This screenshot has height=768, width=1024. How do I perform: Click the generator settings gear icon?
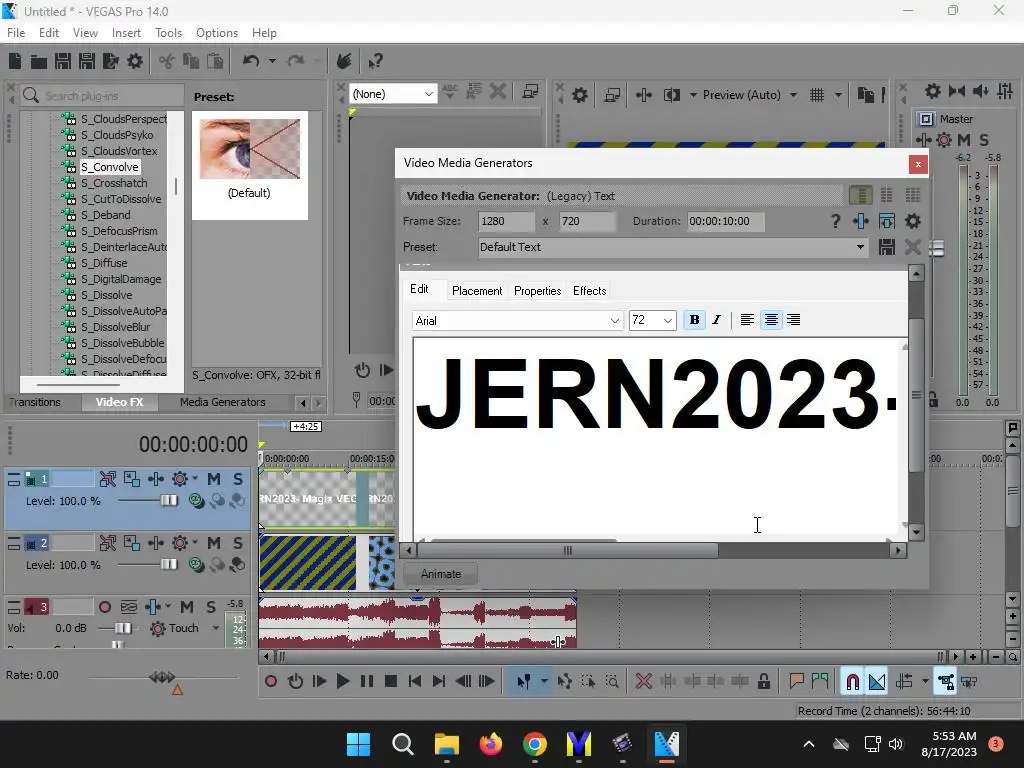(912, 221)
